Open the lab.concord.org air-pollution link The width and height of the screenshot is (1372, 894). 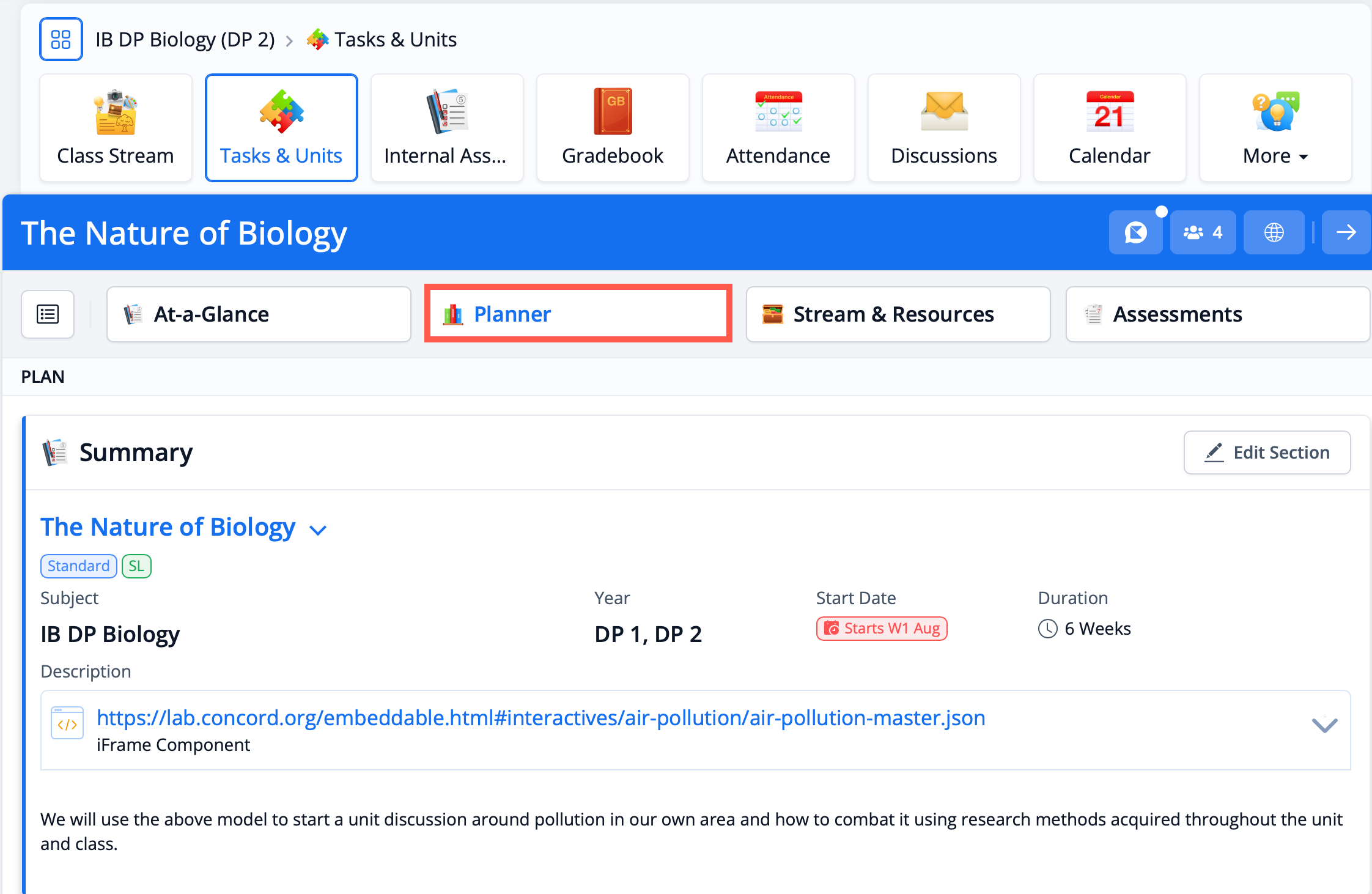(x=540, y=718)
